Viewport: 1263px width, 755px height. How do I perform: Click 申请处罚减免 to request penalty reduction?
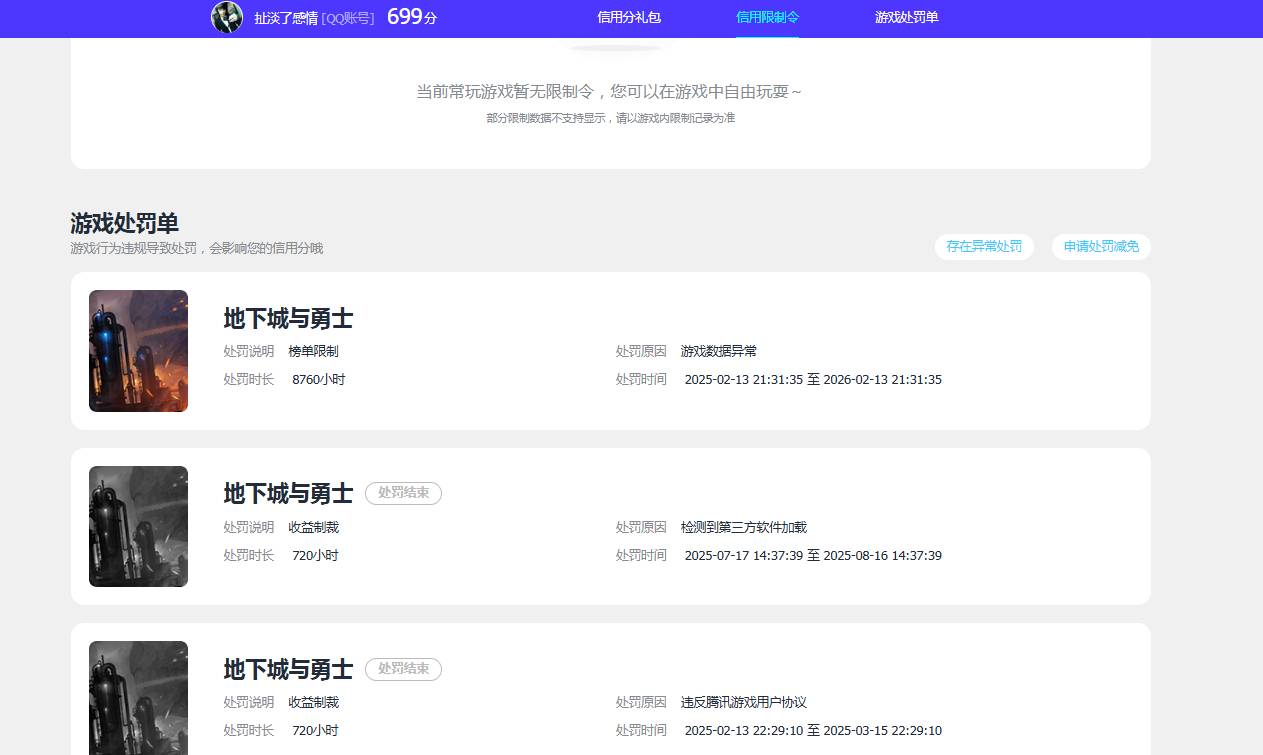tap(1100, 247)
